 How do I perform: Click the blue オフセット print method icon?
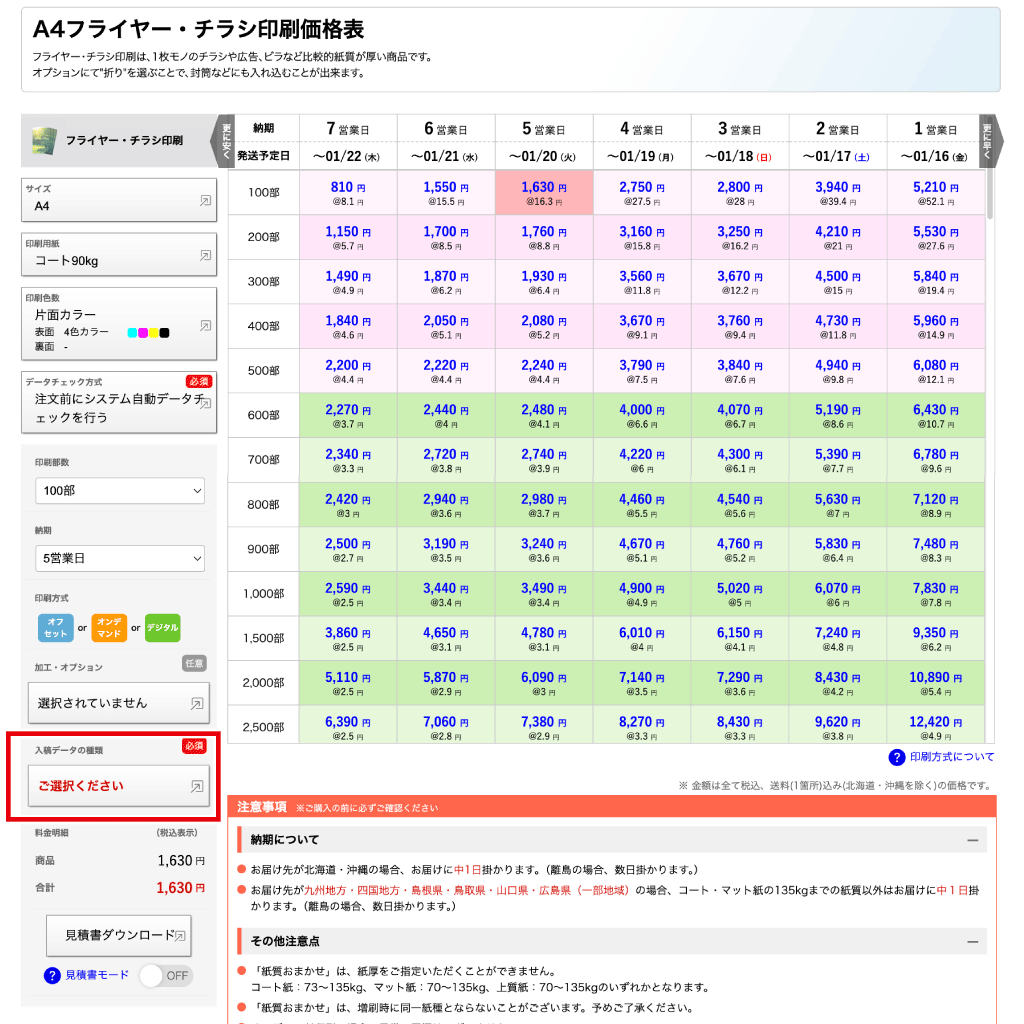[56, 628]
